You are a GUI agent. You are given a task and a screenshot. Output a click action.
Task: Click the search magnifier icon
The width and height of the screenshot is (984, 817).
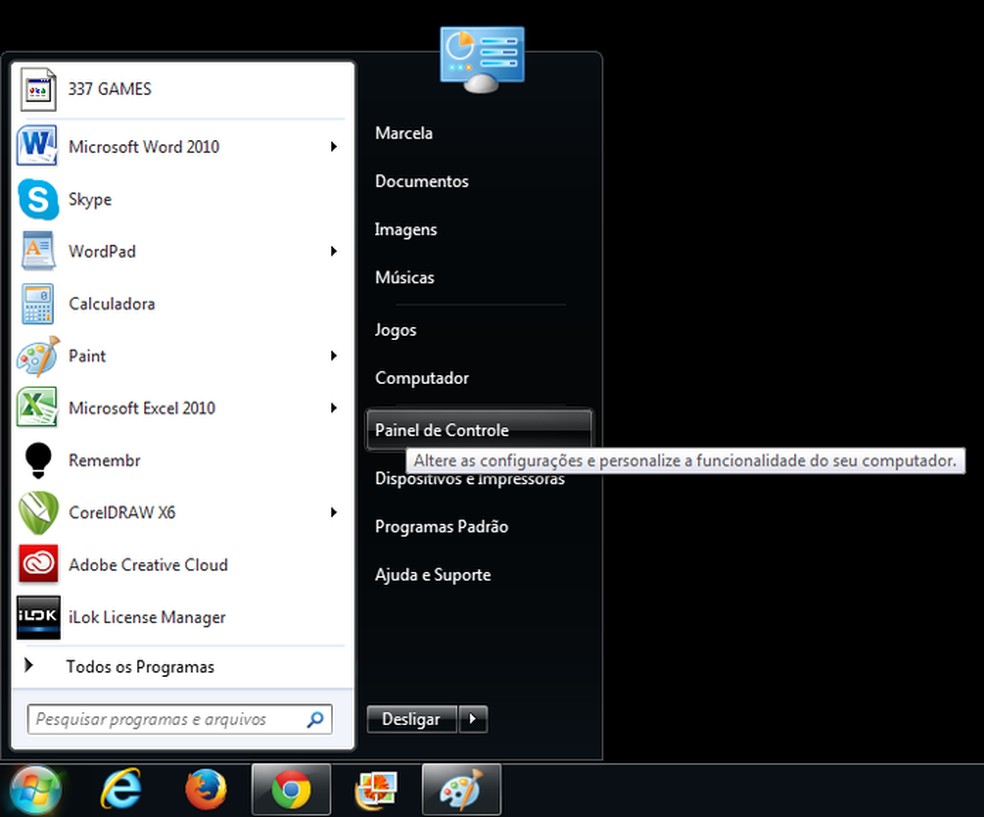[x=315, y=719]
